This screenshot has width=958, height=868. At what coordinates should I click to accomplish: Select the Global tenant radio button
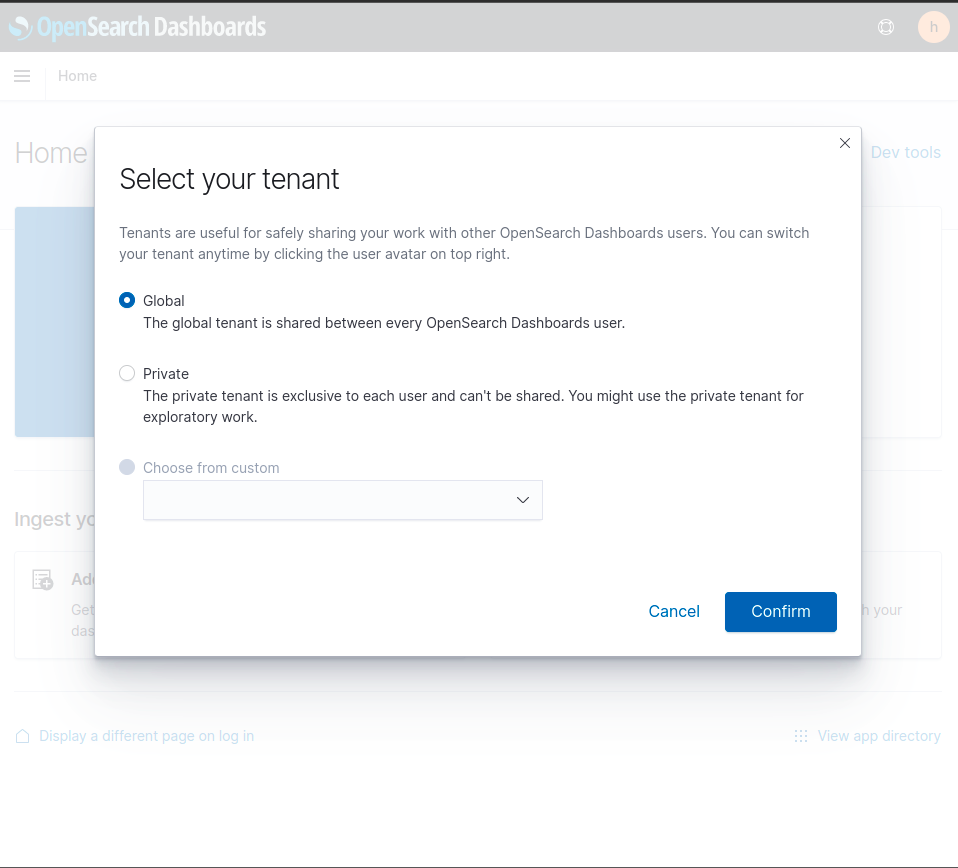[127, 300]
